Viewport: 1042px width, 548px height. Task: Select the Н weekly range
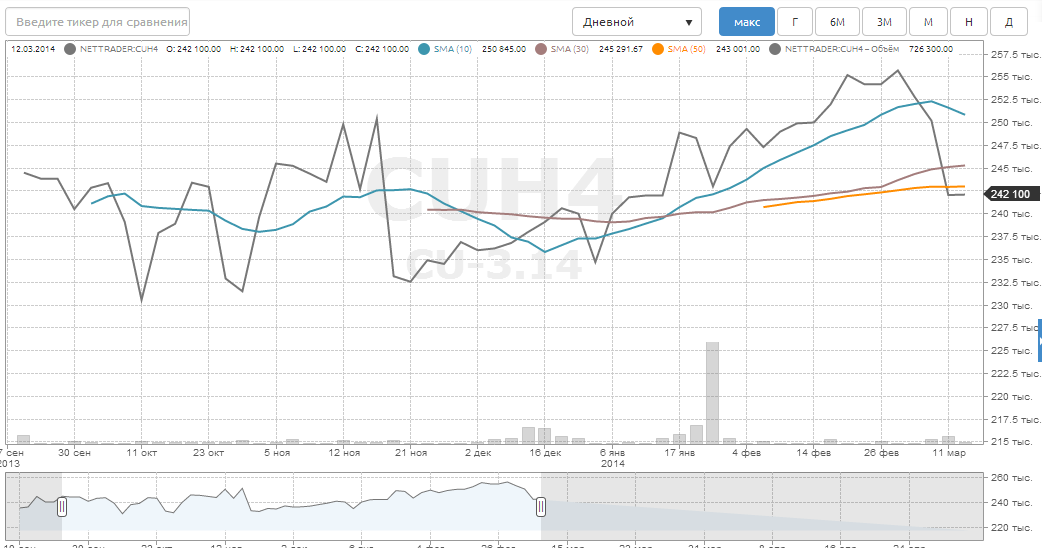pyautogui.click(x=968, y=21)
